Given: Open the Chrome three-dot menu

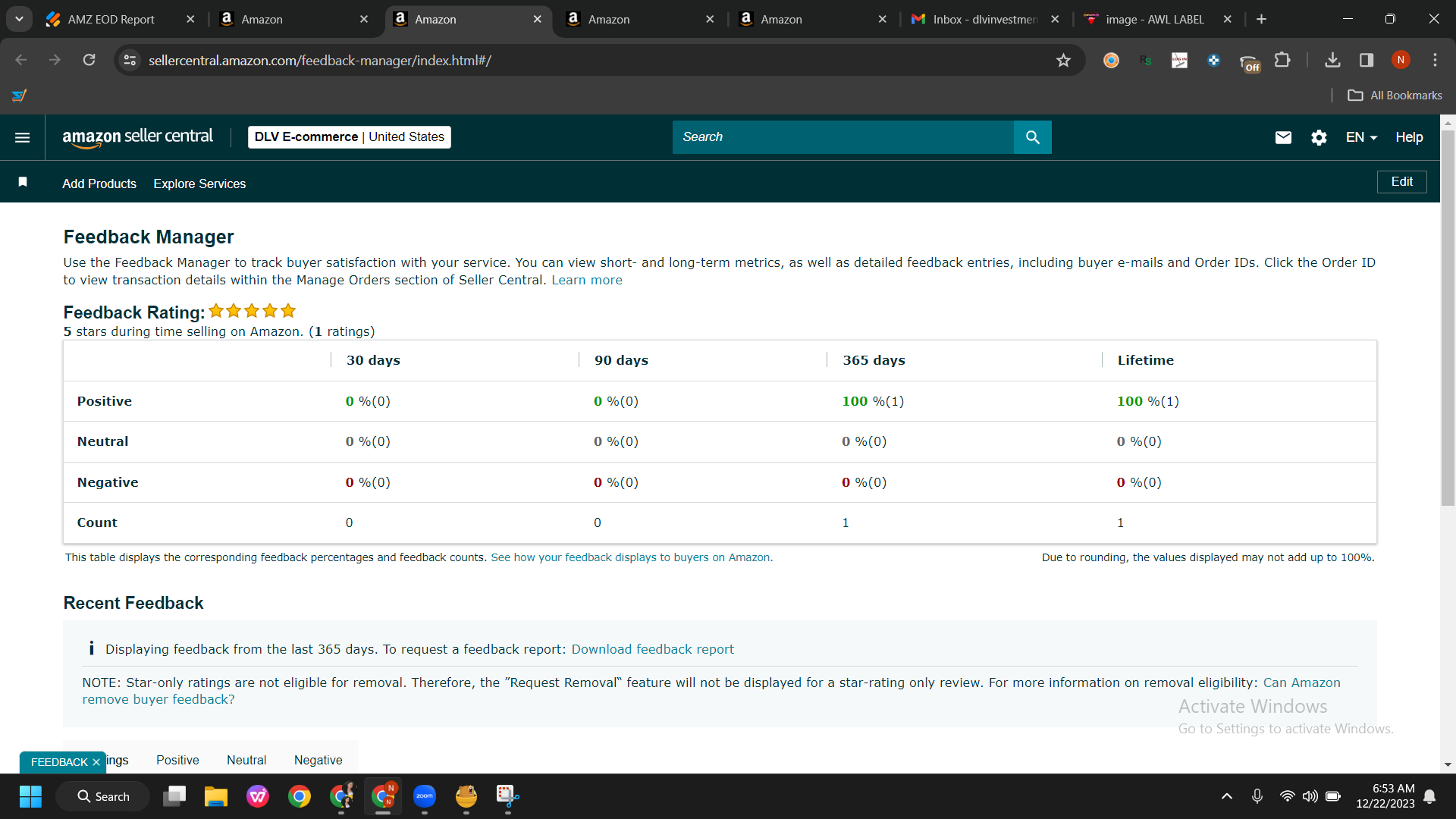Looking at the screenshot, I should coord(1435,60).
